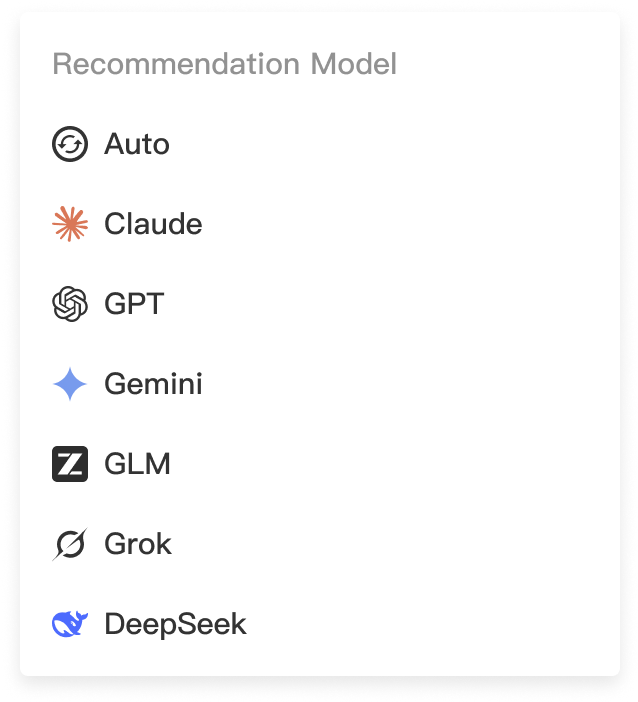
Task: Click the black GLM Z icon
Action: tap(70, 464)
